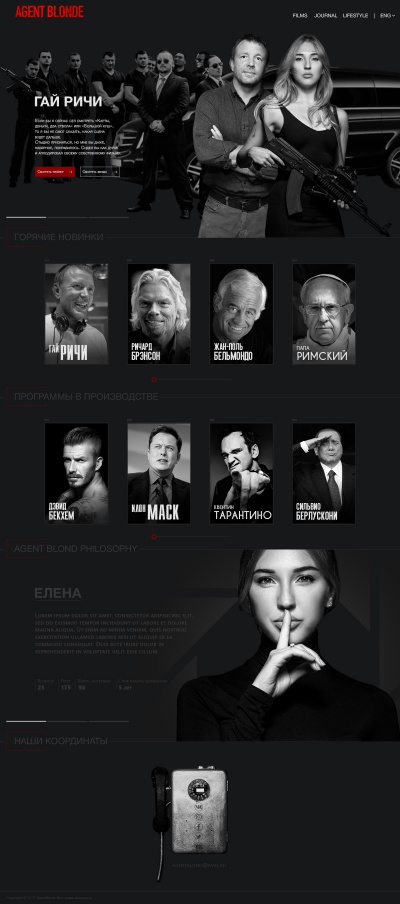Click the rotary dial on the payphone

point(199,790)
